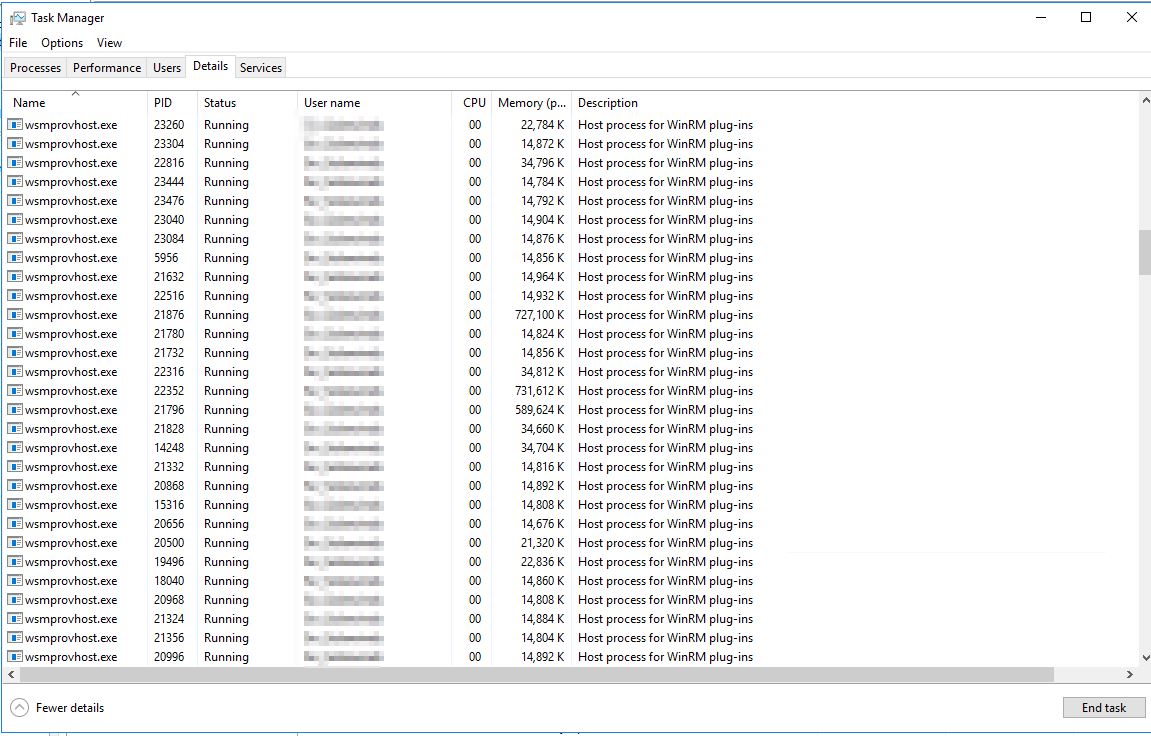
Task: Click process icon for PID 21796 row
Action: (x=15, y=410)
